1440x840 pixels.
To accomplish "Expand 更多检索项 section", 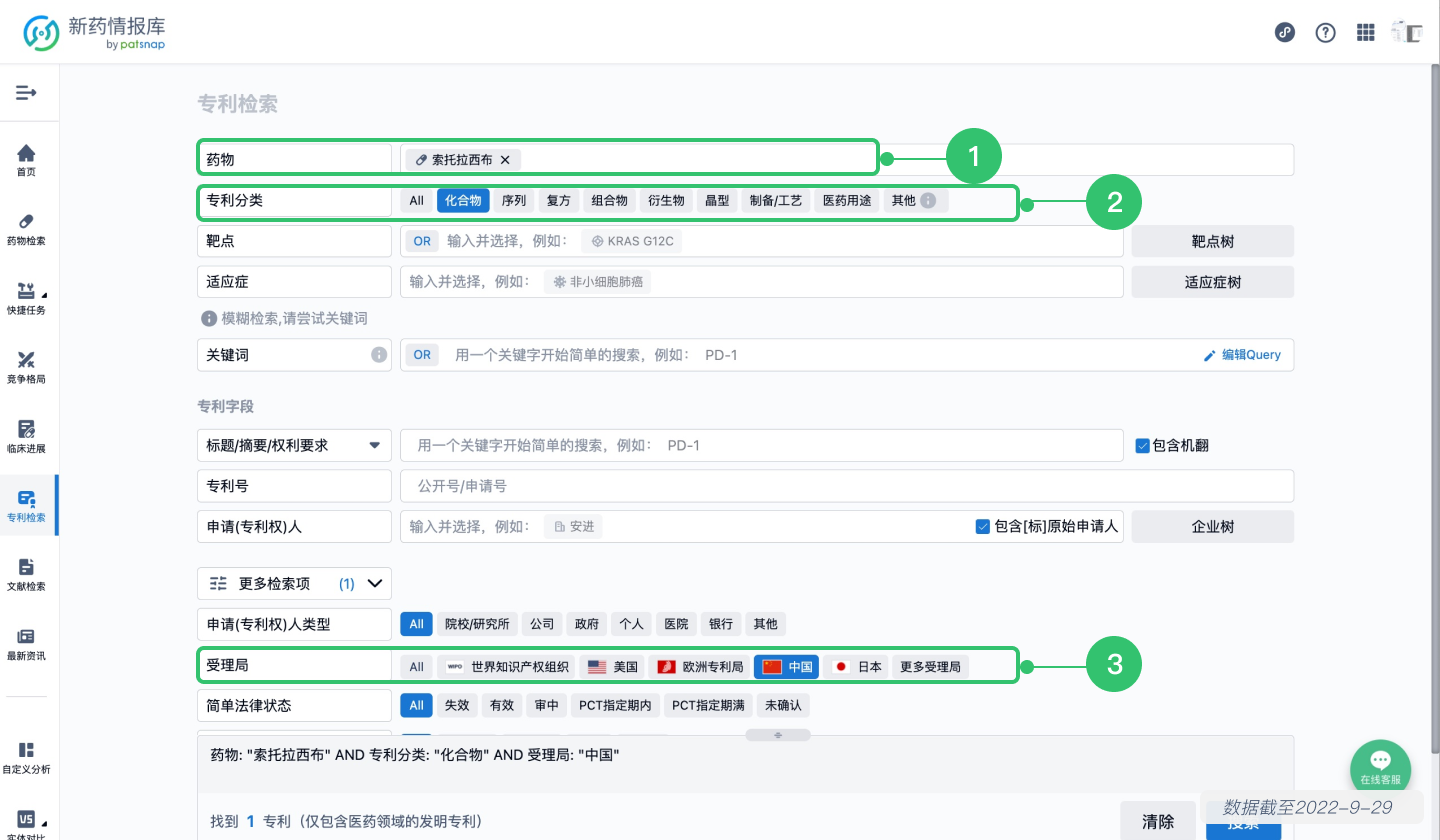I will tap(294, 583).
